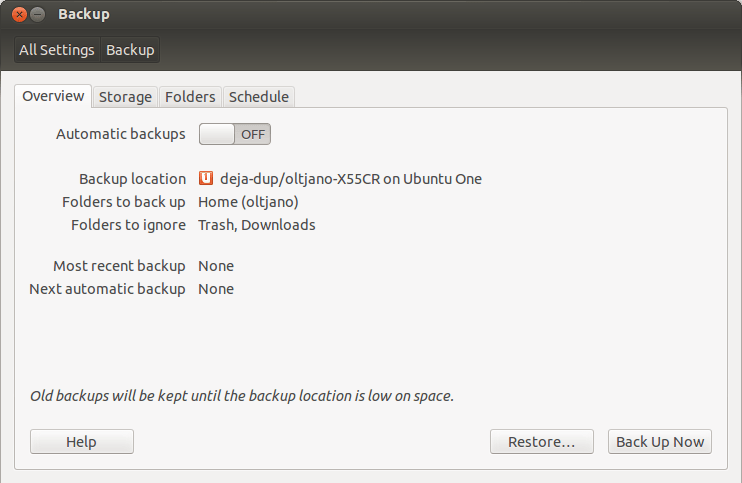Click the Ubuntu One icon beside backup location
This screenshot has height=483, width=742.
pos(206,179)
